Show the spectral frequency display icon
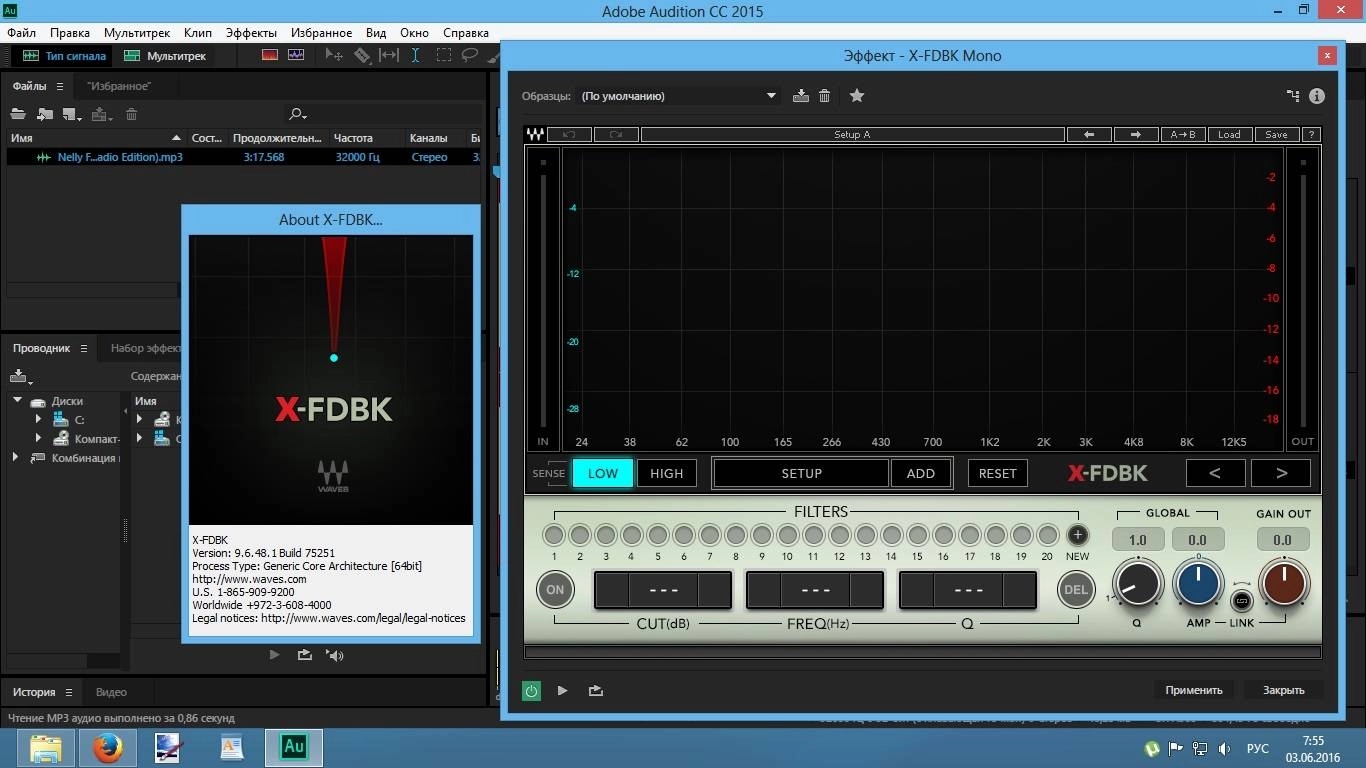 point(270,56)
